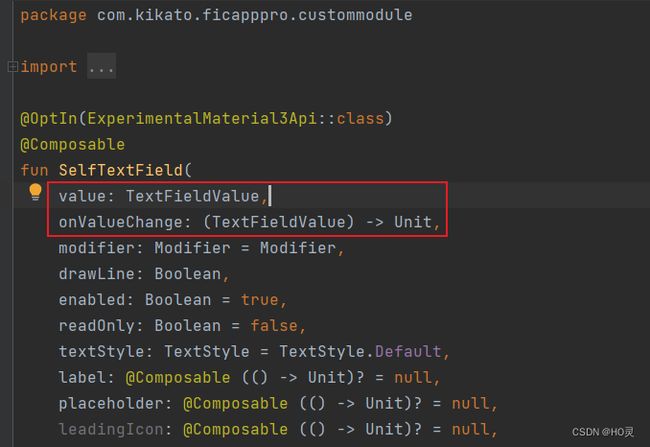Click the SelfTextField function name

point(121,170)
